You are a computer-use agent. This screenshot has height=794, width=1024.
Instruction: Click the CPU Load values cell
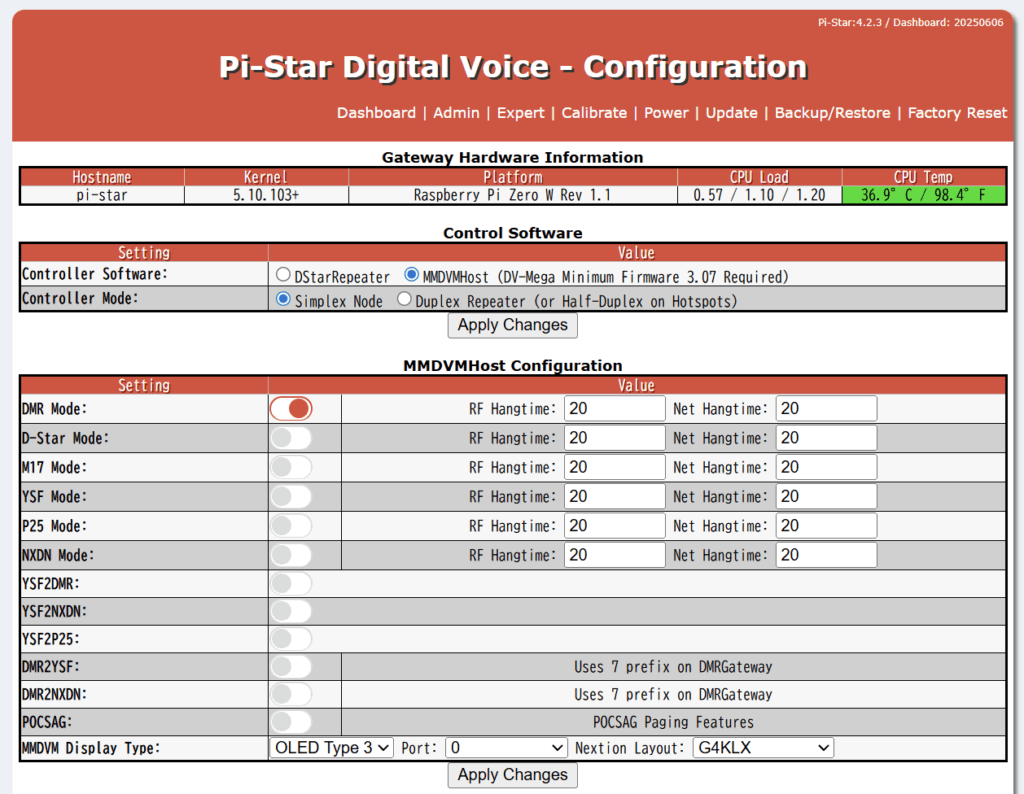click(x=760, y=195)
